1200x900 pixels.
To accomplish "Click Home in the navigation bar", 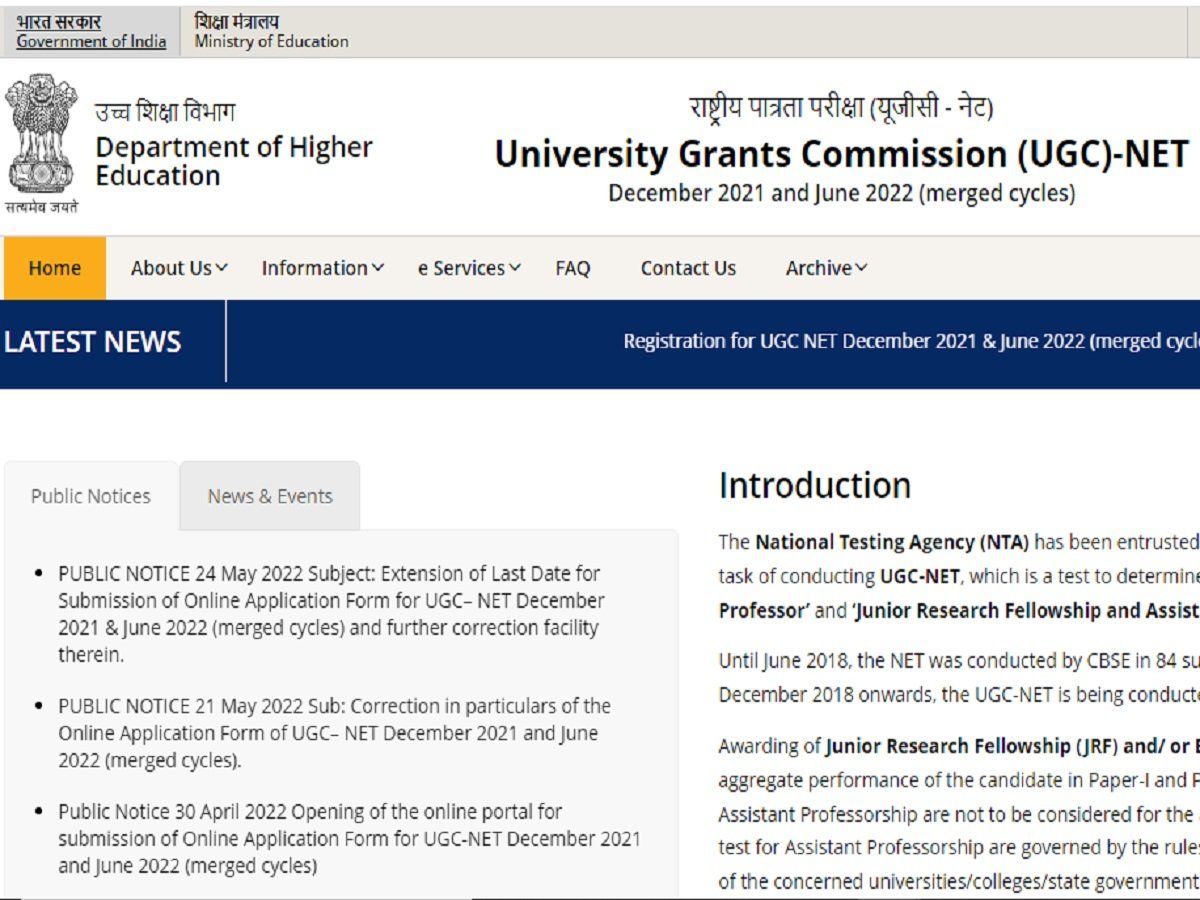I will tap(55, 268).
